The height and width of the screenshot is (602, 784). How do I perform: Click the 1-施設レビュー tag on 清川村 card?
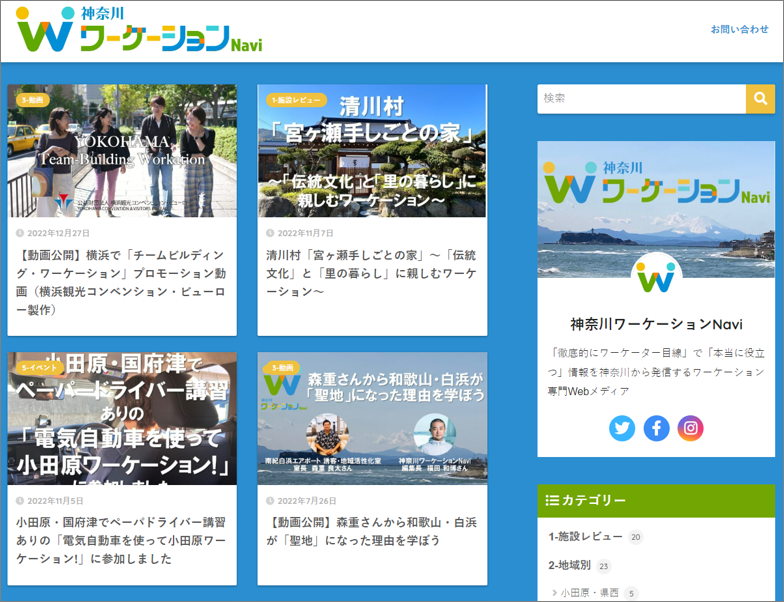(296, 100)
